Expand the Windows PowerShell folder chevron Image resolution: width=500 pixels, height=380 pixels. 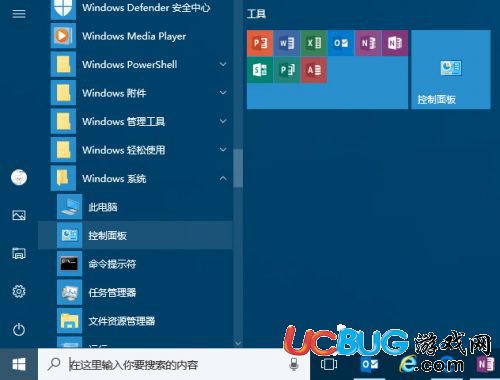[223, 64]
